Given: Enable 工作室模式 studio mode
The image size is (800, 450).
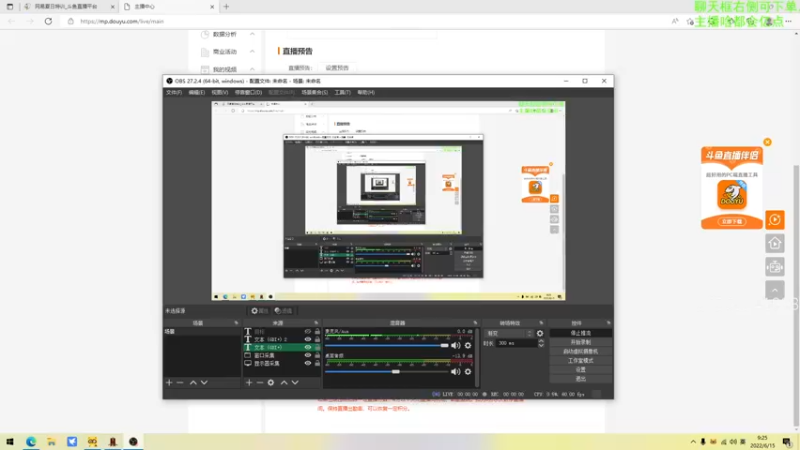Looking at the screenshot, I should pyautogui.click(x=581, y=360).
